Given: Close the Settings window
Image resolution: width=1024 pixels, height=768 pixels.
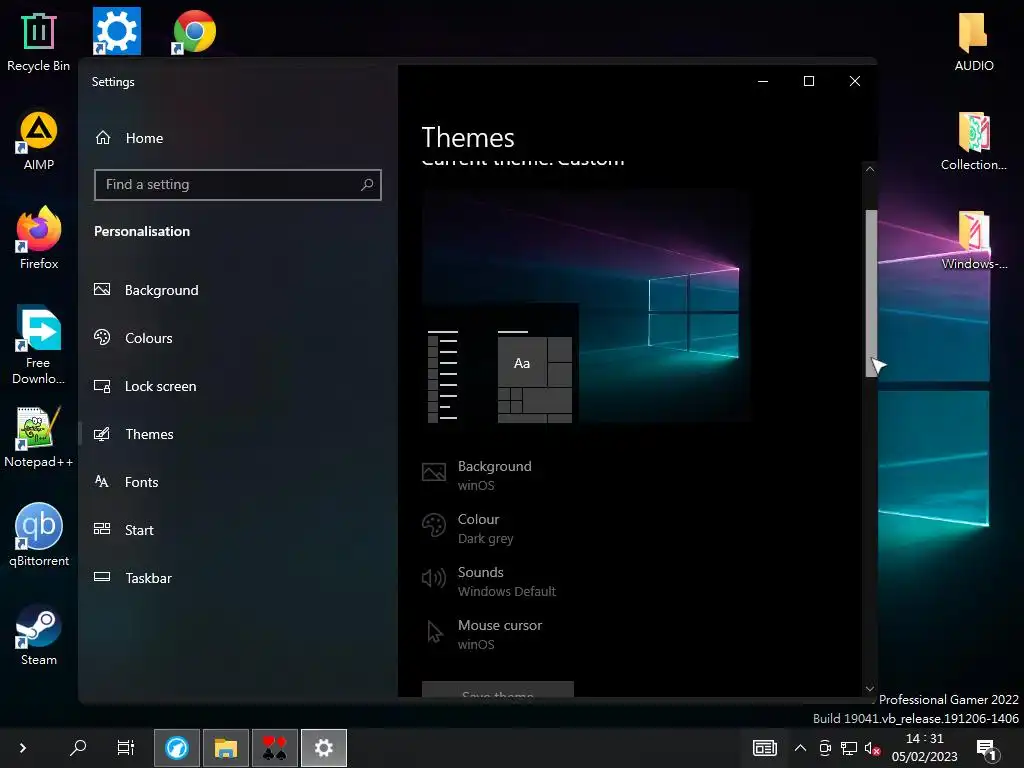Looking at the screenshot, I should click(x=854, y=81).
